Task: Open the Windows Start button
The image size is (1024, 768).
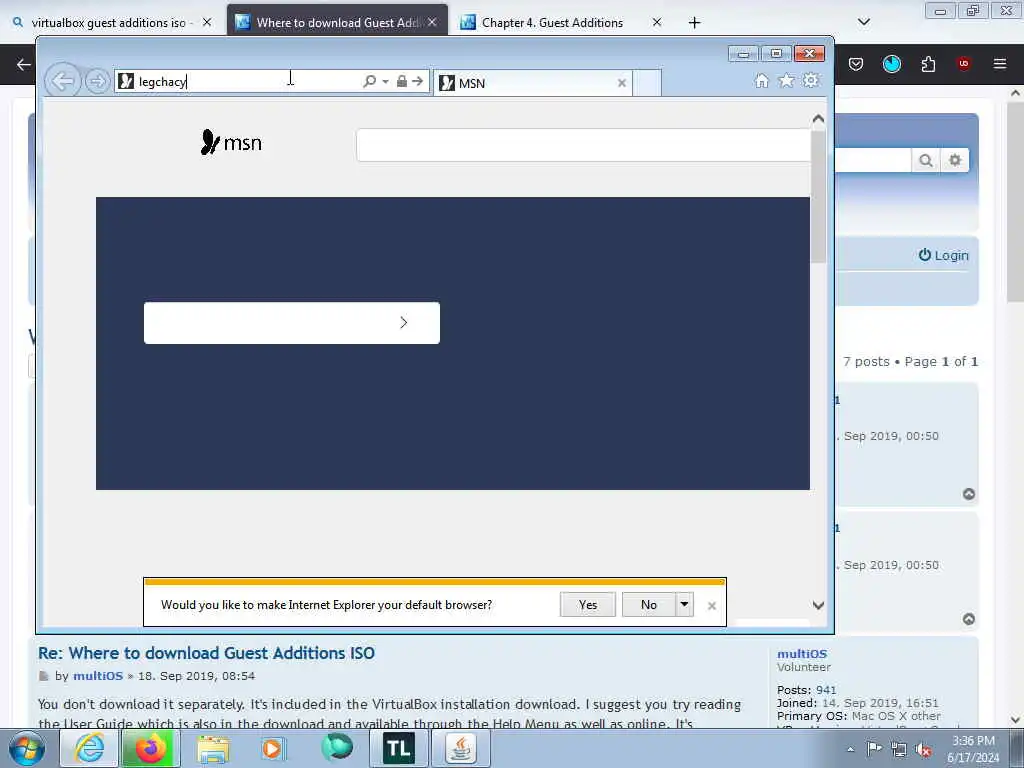Action: (27, 748)
